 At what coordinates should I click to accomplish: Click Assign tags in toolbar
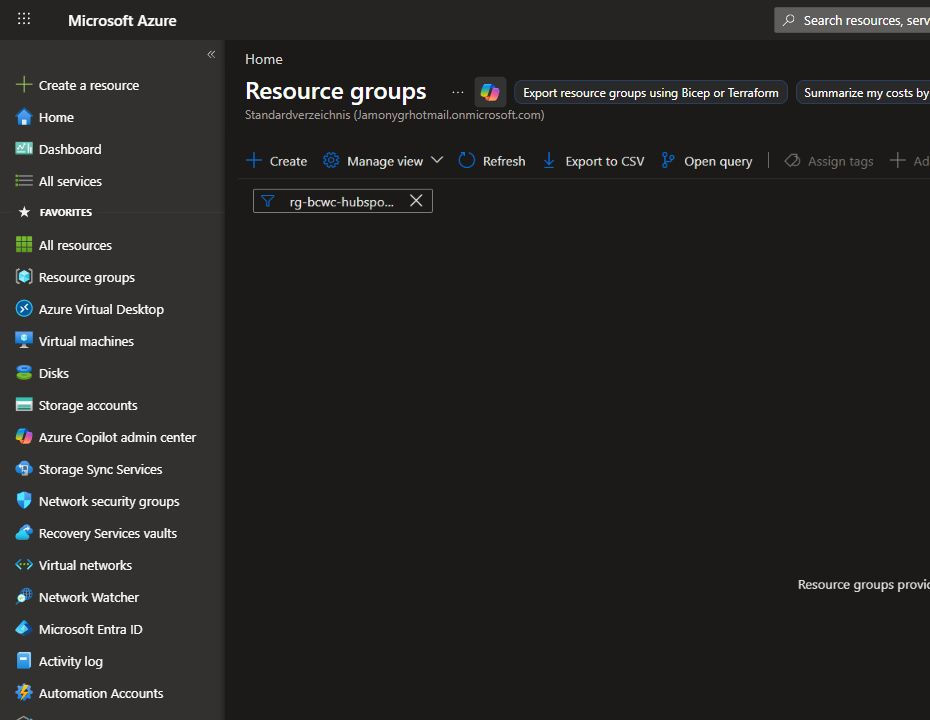pos(829,161)
